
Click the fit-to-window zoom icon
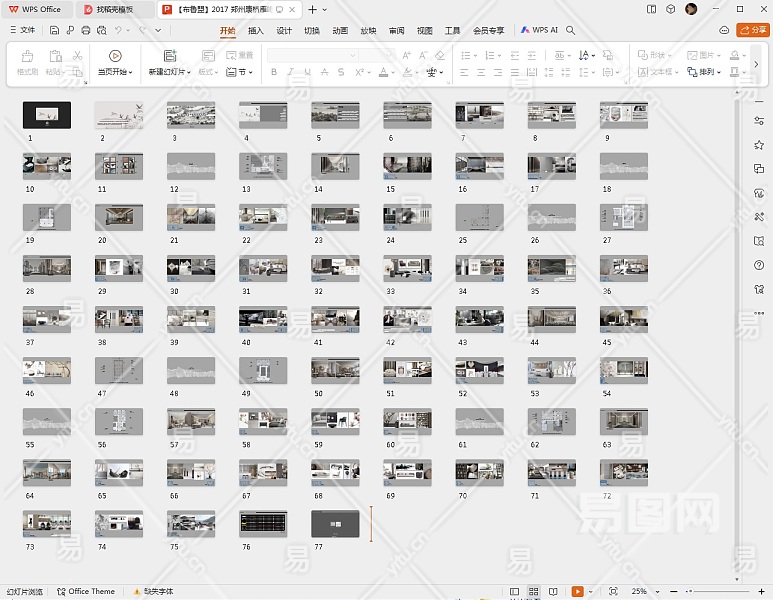(613, 592)
